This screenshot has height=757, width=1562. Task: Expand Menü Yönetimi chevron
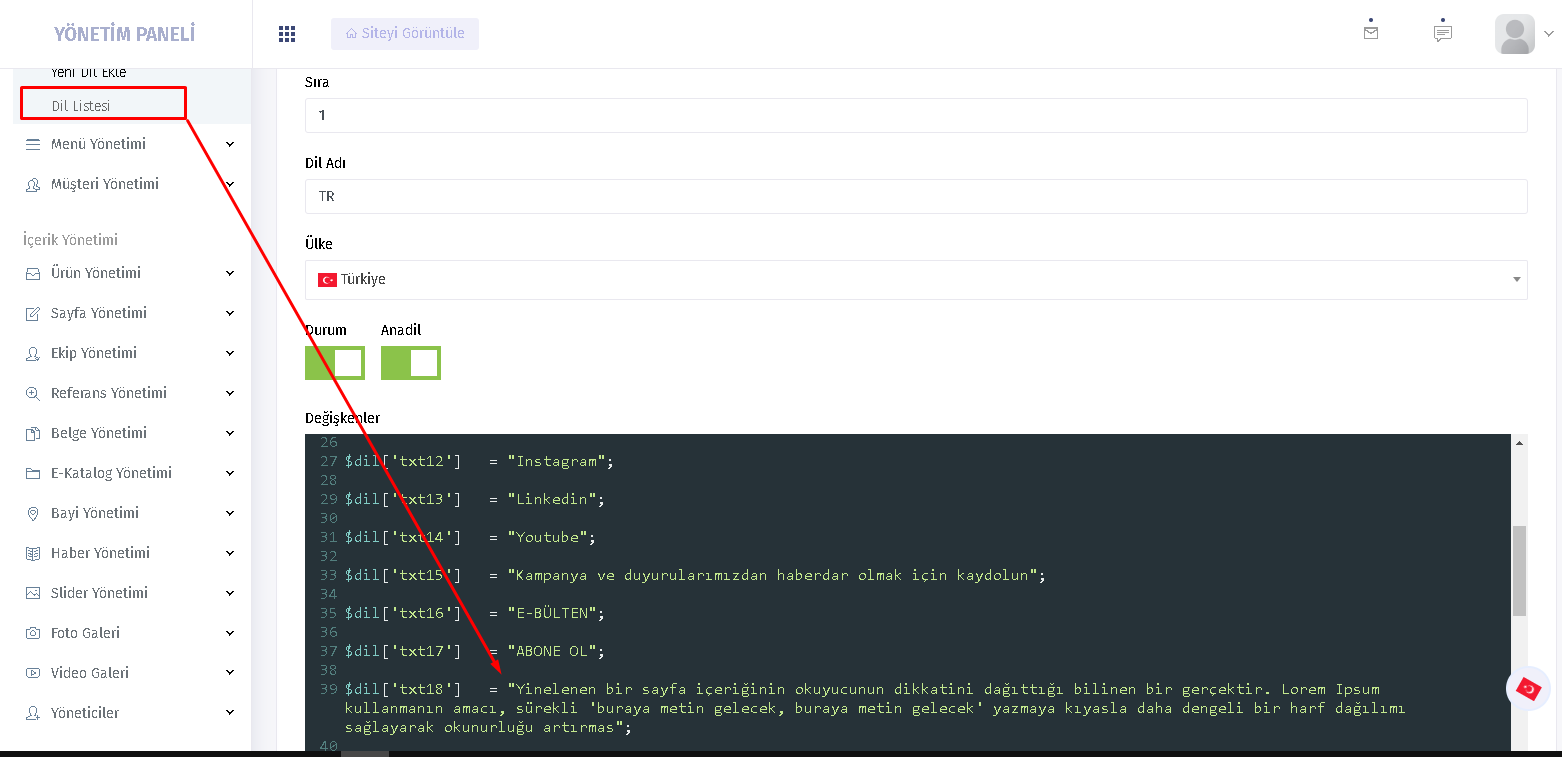[230, 144]
